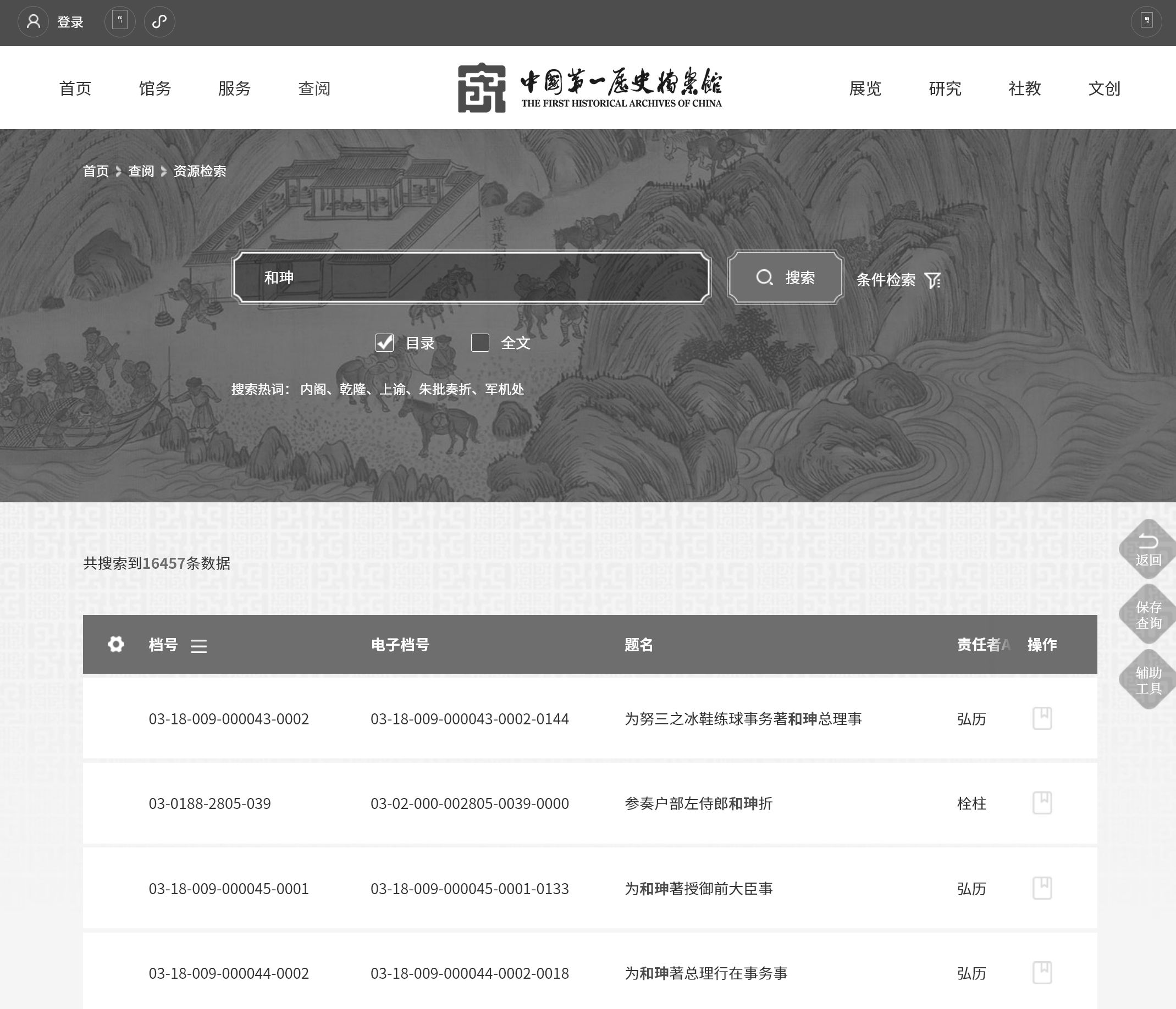Click the 电子档号 column header
Image resolution: width=1176 pixels, height=1009 pixels.
coord(400,645)
